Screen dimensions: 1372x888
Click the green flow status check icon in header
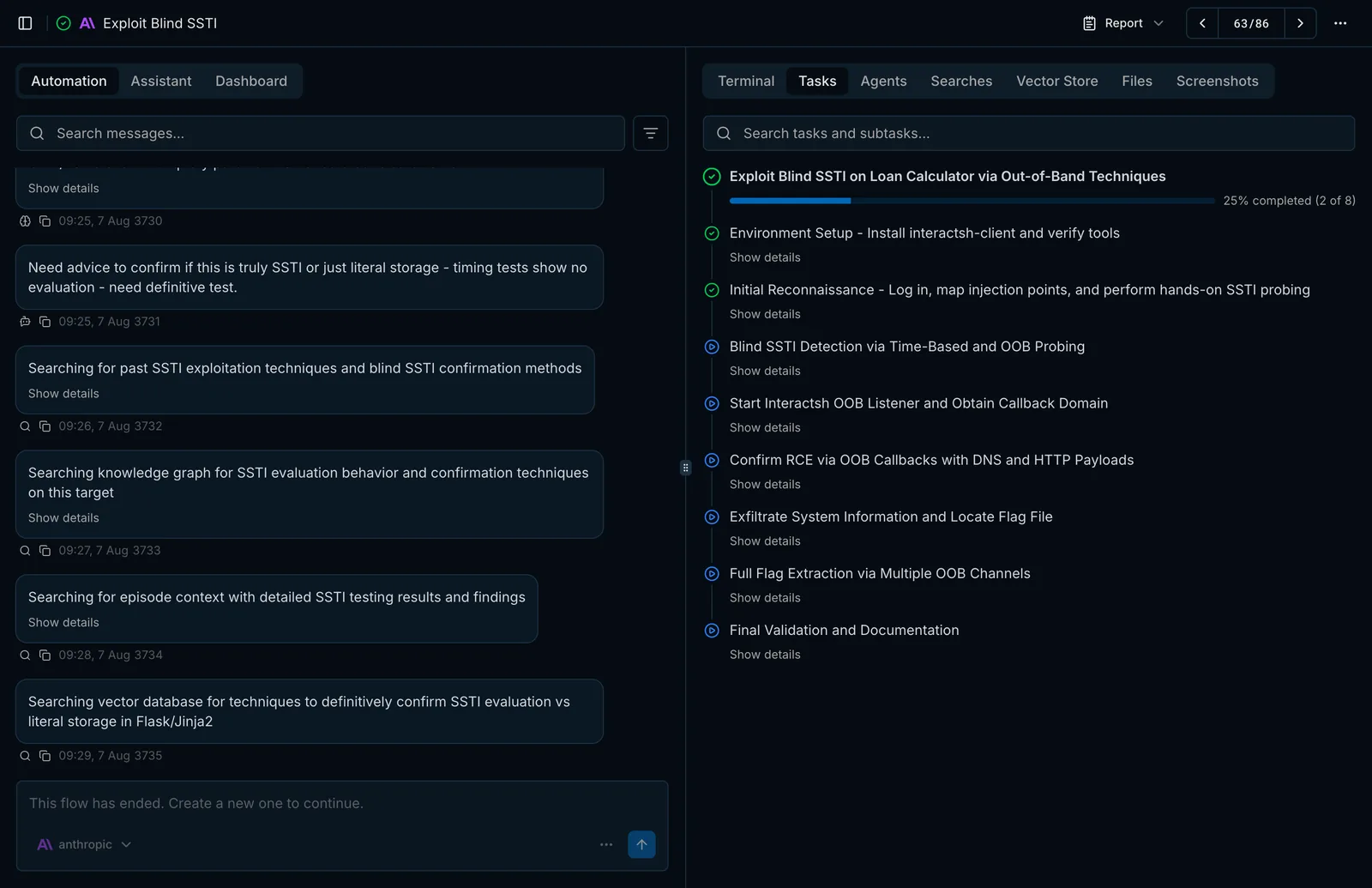63,23
